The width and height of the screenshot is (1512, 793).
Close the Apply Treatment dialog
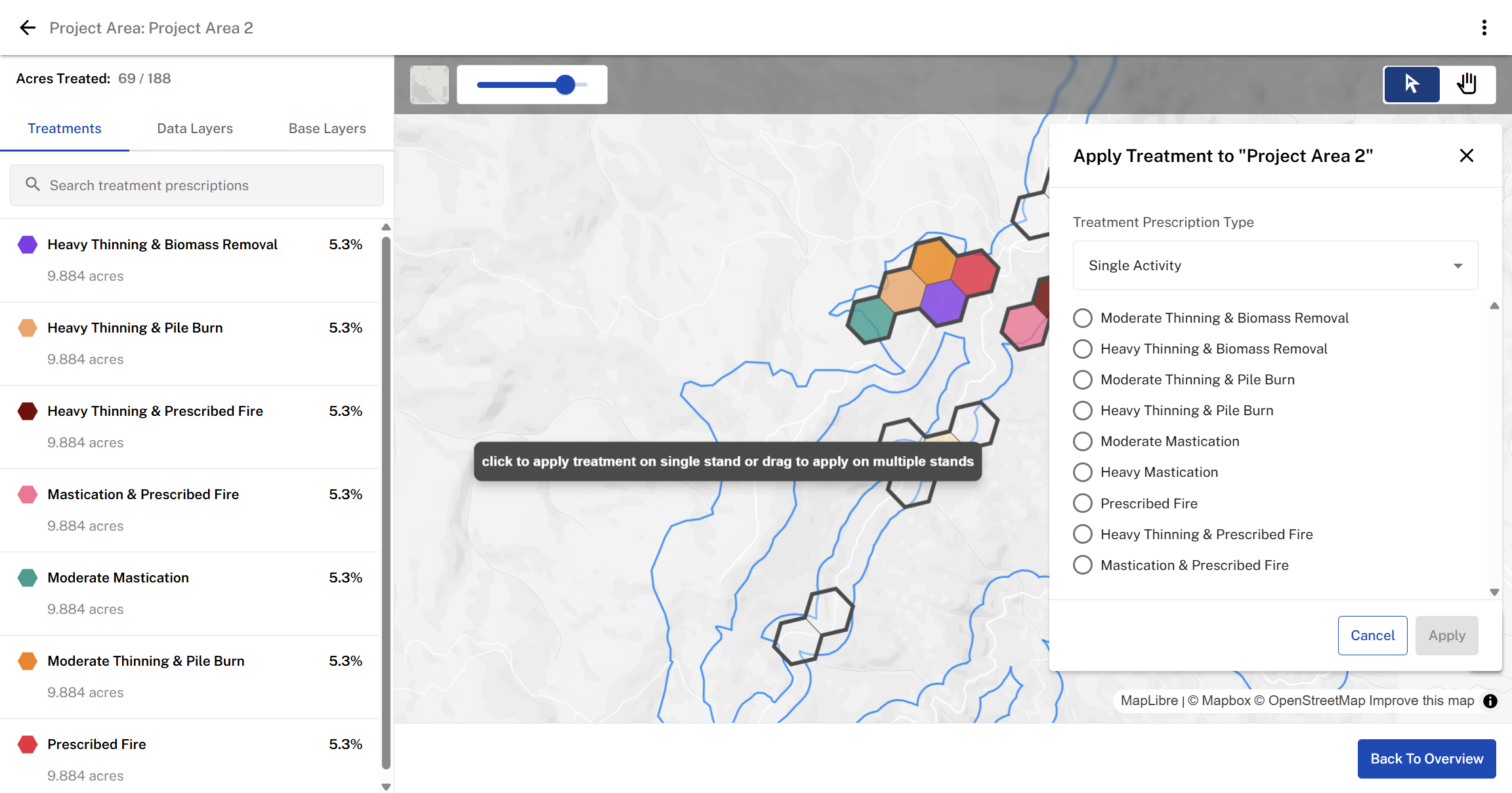(1466, 155)
